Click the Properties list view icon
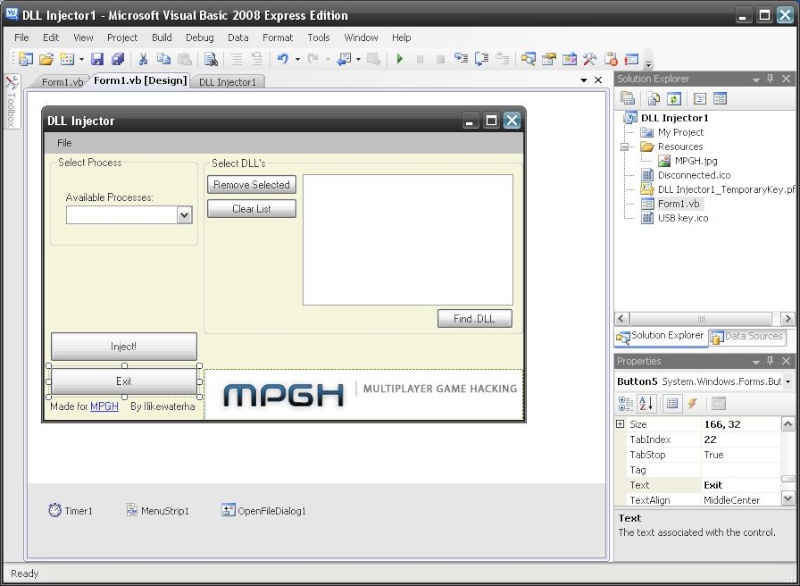The width and height of the screenshot is (800, 586). (672, 403)
